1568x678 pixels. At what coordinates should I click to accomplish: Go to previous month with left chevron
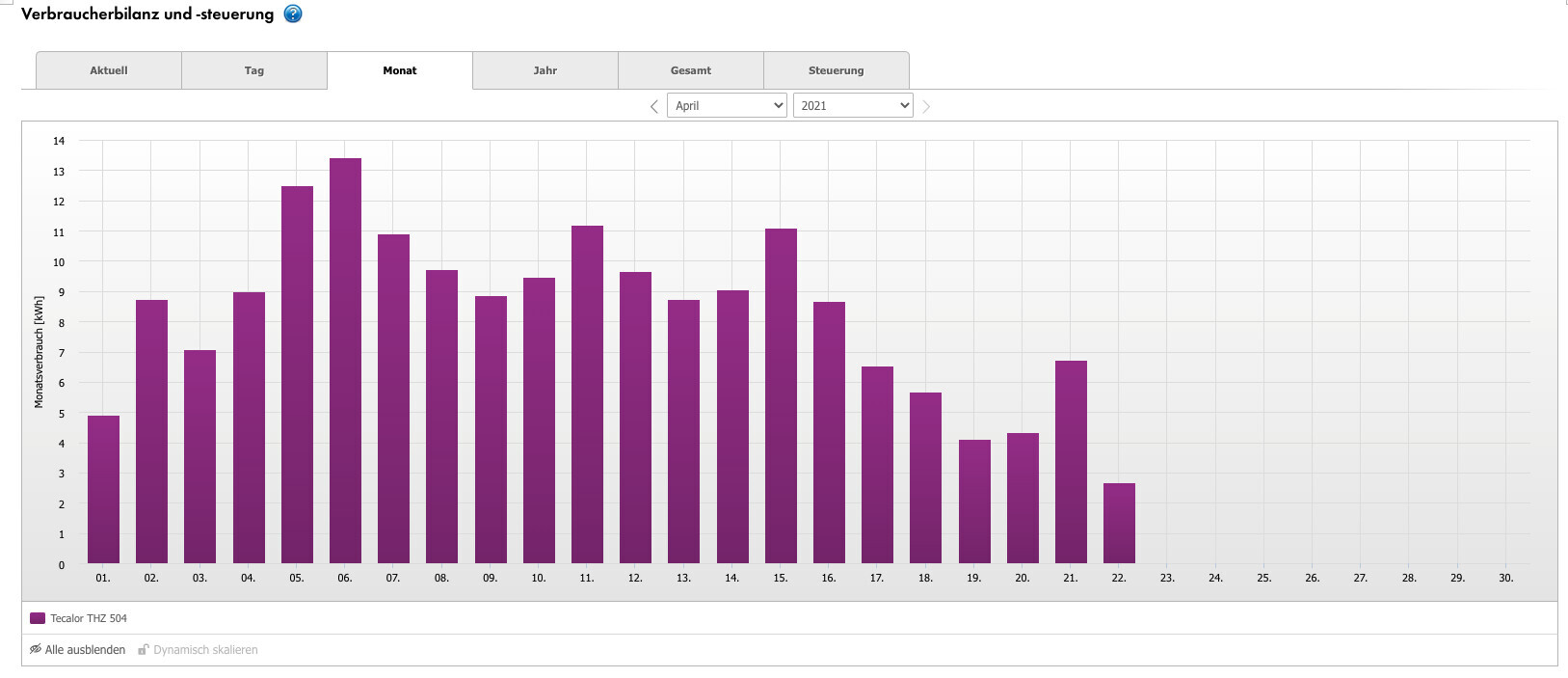[x=653, y=106]
